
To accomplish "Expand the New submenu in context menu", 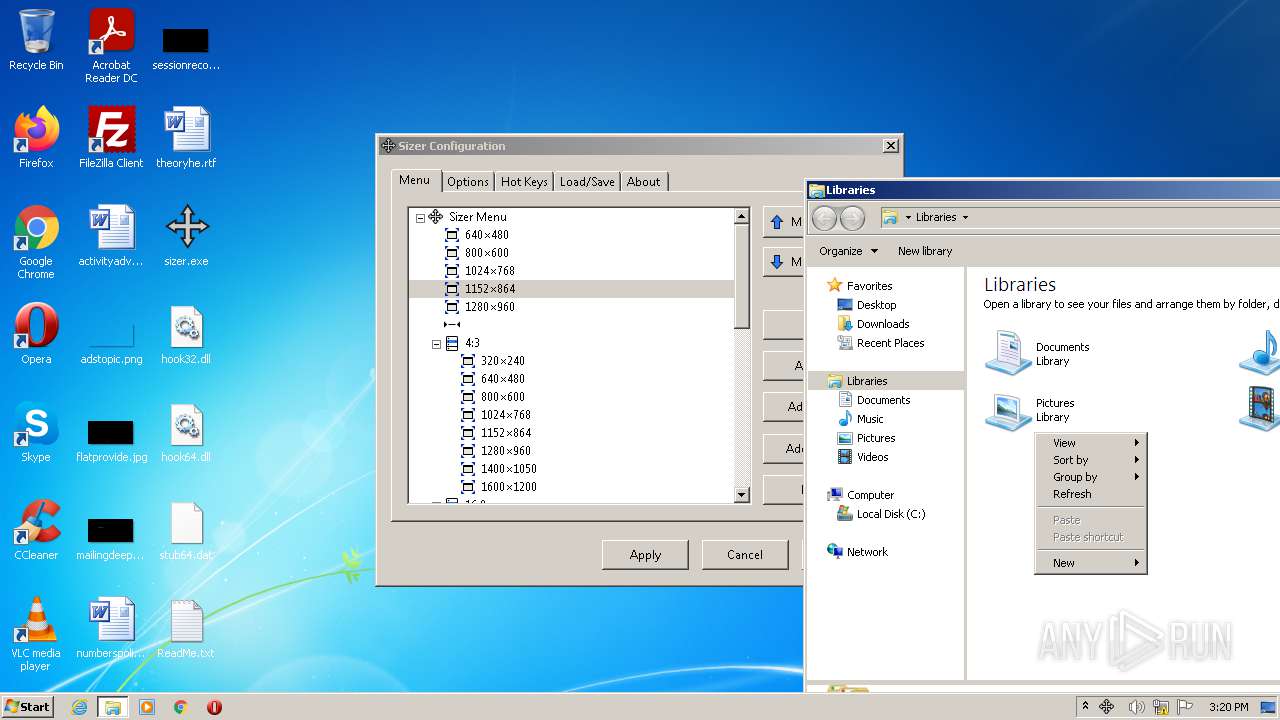I will pyautogui.click(x=1090, y=563).
